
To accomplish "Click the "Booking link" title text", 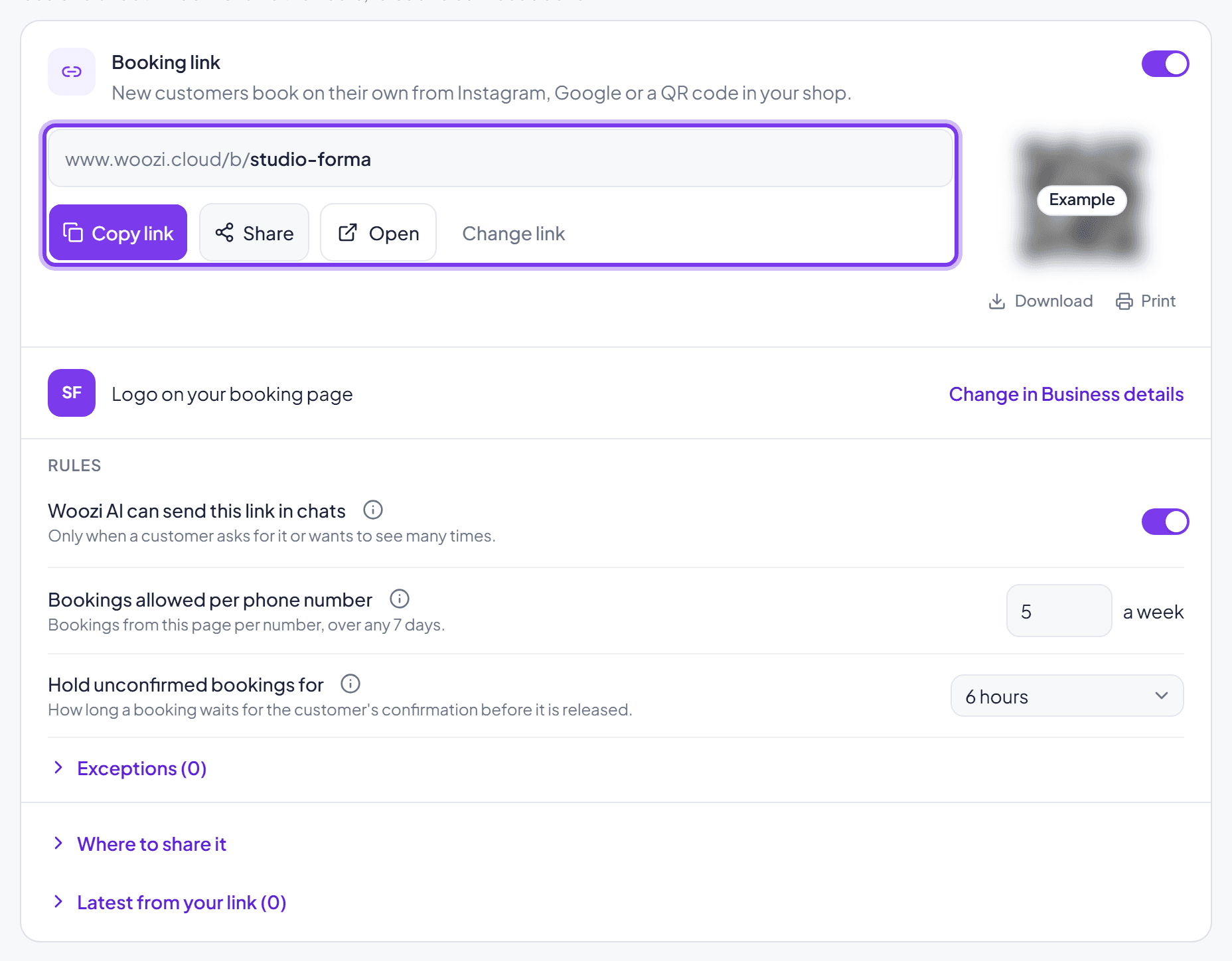I will point(166,62).
